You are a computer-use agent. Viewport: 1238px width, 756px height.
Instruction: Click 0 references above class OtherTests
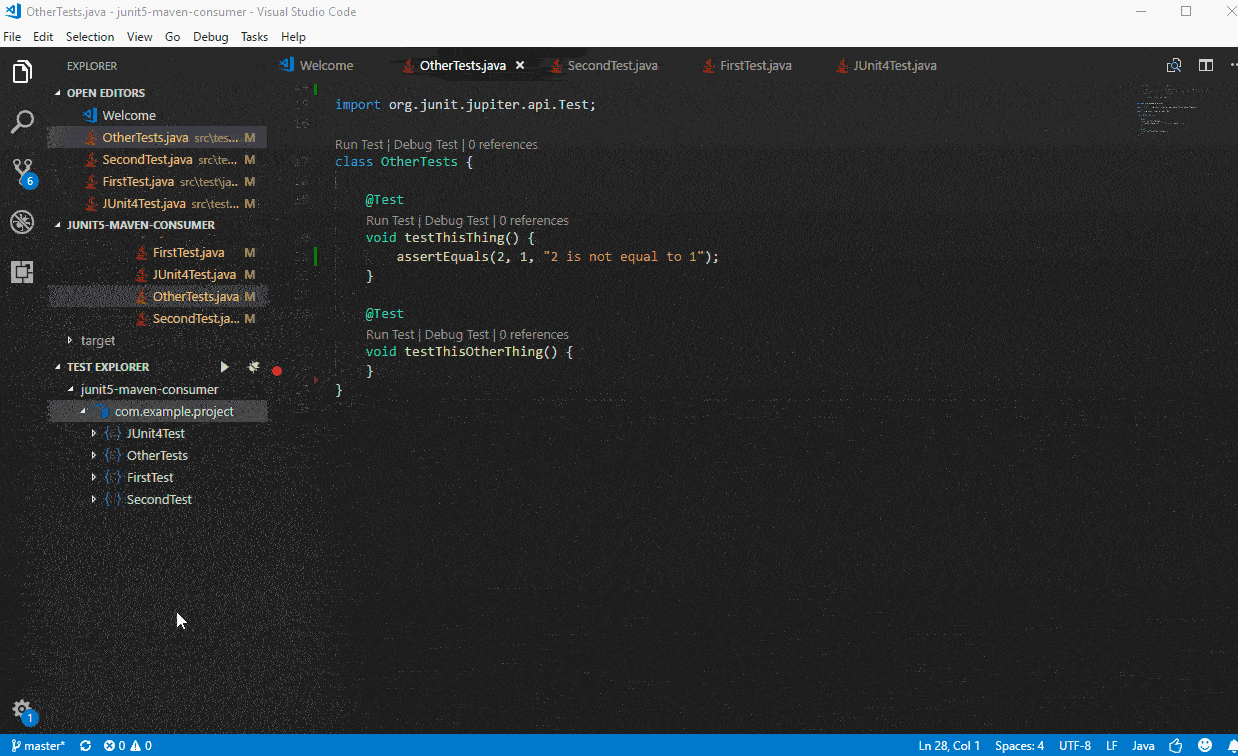click(x=502, y=145)
